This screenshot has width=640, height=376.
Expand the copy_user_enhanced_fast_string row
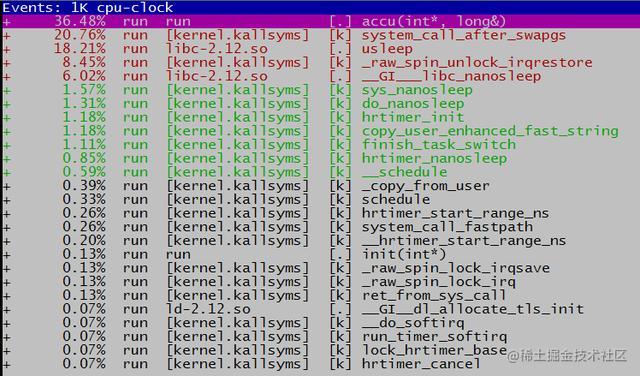7,132
